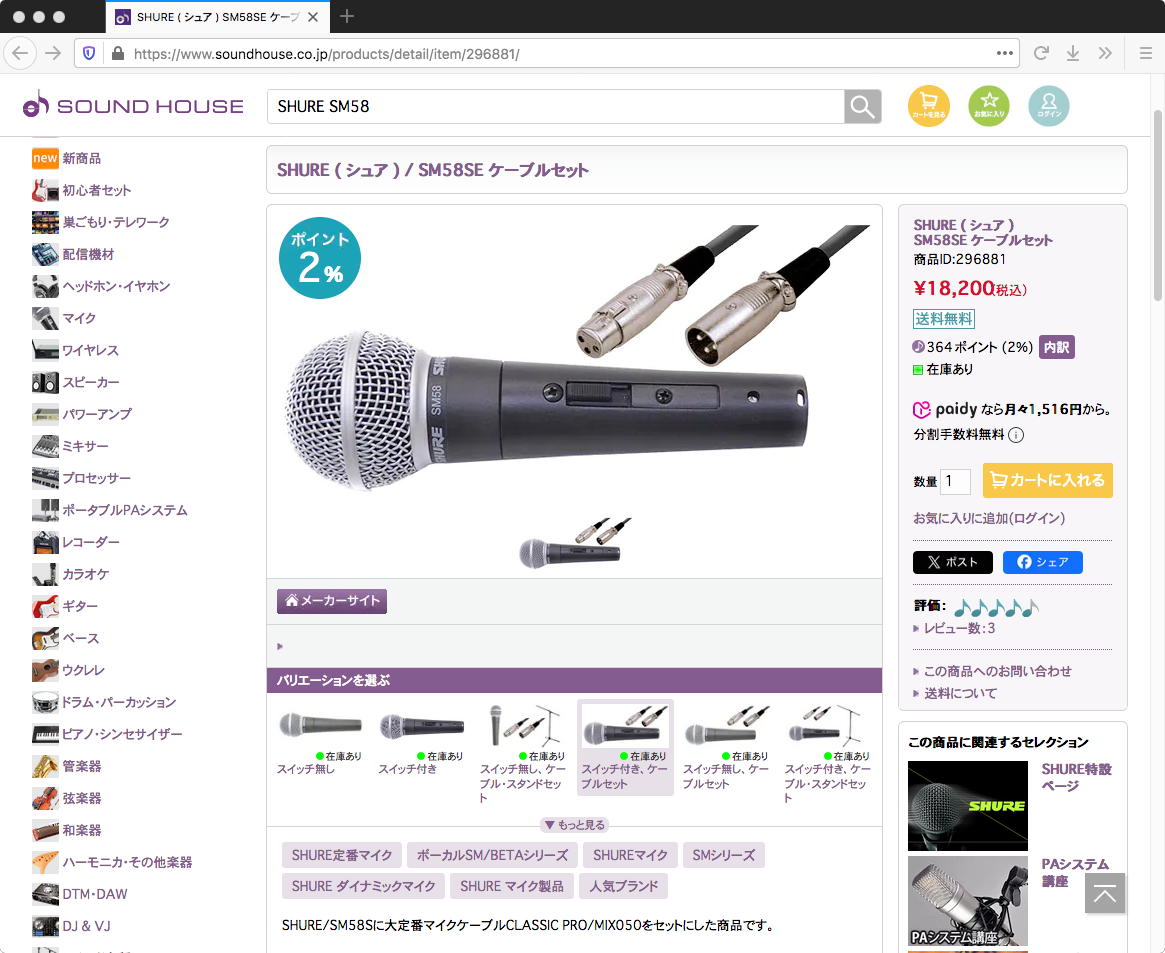Open ドラム・パーカッション category
Viewport: 1165px width, 953px height.
(104, 701)
